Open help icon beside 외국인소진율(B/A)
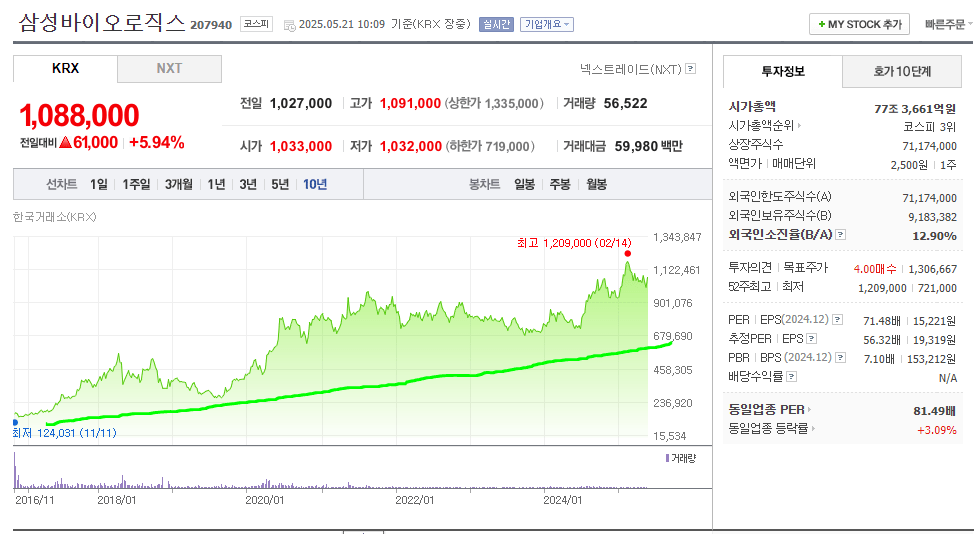This screenshot has width=975, height=534. [841, 234]
